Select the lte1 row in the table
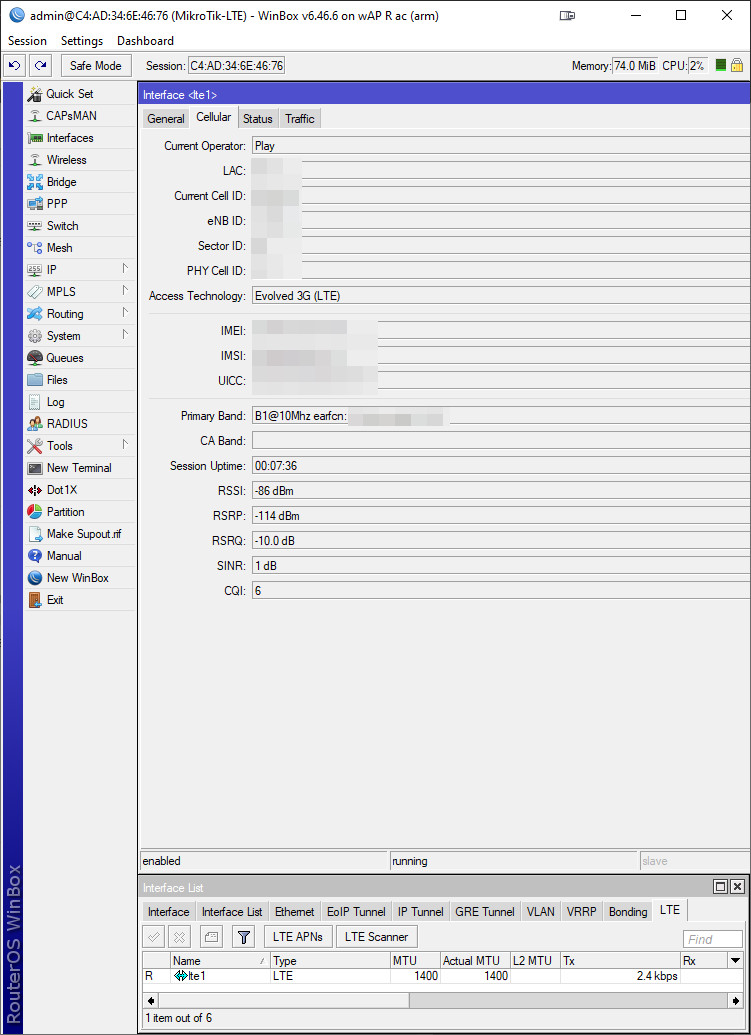This screenshot has height=1035, width=751. click(443, 976)
